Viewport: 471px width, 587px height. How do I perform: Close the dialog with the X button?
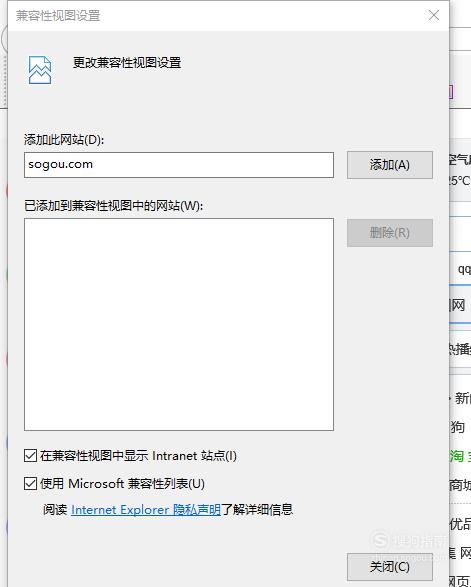coord(434,15)
